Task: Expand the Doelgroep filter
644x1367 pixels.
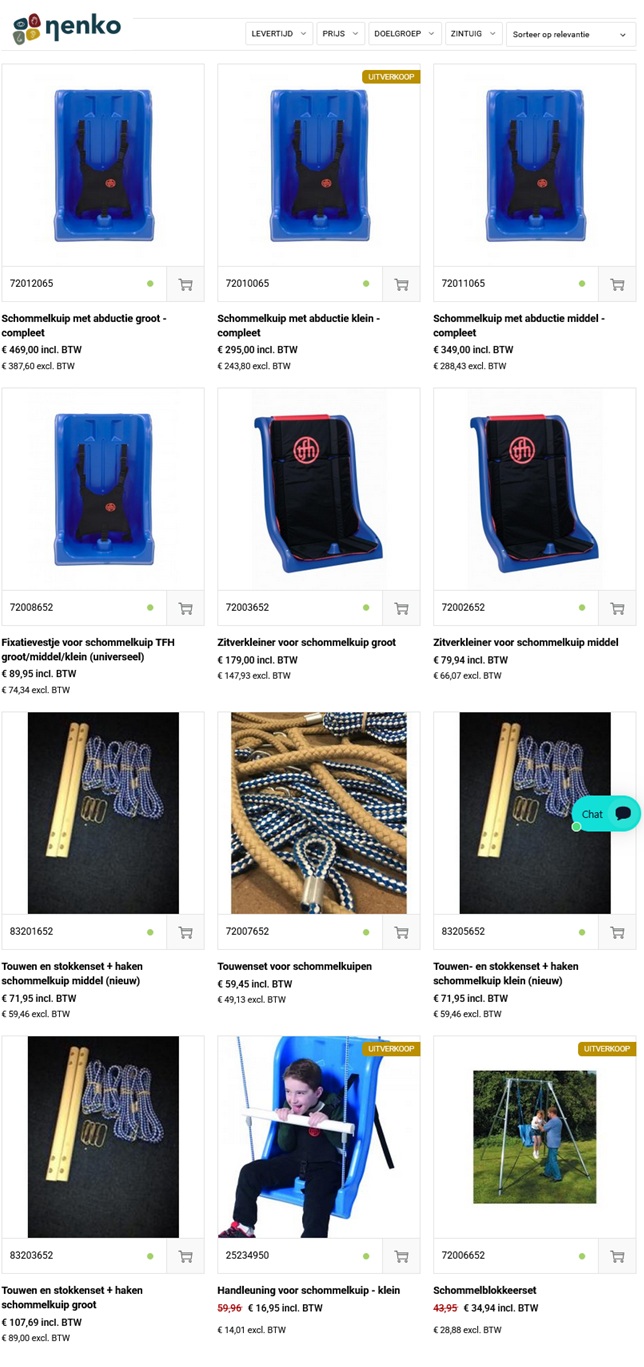Action: click(x=405, y=34)
